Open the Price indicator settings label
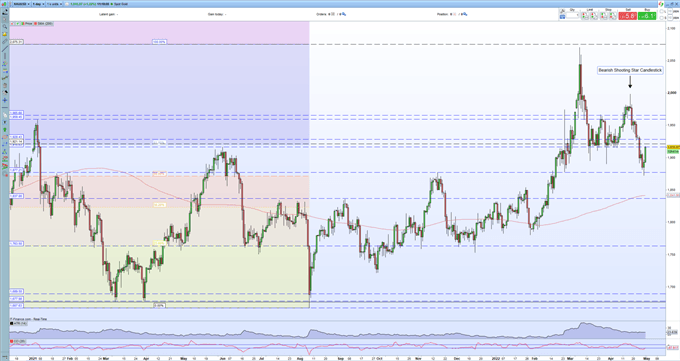The height and width of the screenshot is (361, 680). (29, 23)
